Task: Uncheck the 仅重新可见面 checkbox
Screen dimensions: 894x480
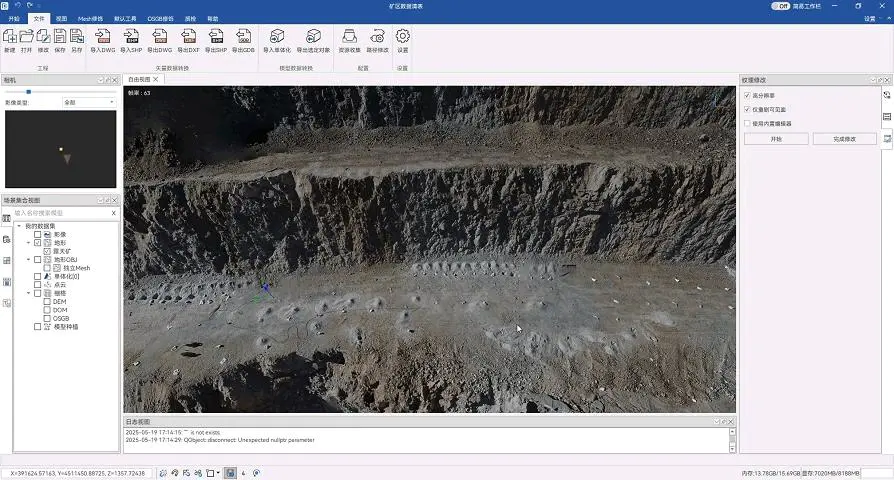Action: [x=747, y=109]
